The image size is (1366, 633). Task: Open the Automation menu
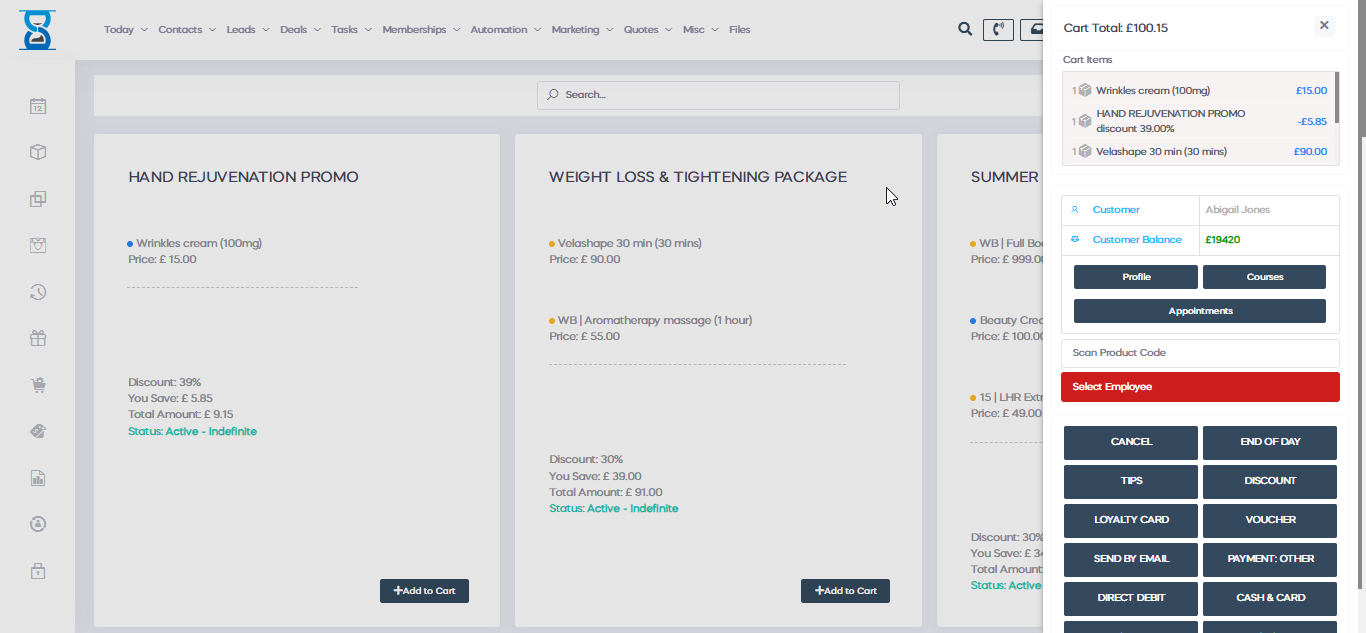(504, 30)
